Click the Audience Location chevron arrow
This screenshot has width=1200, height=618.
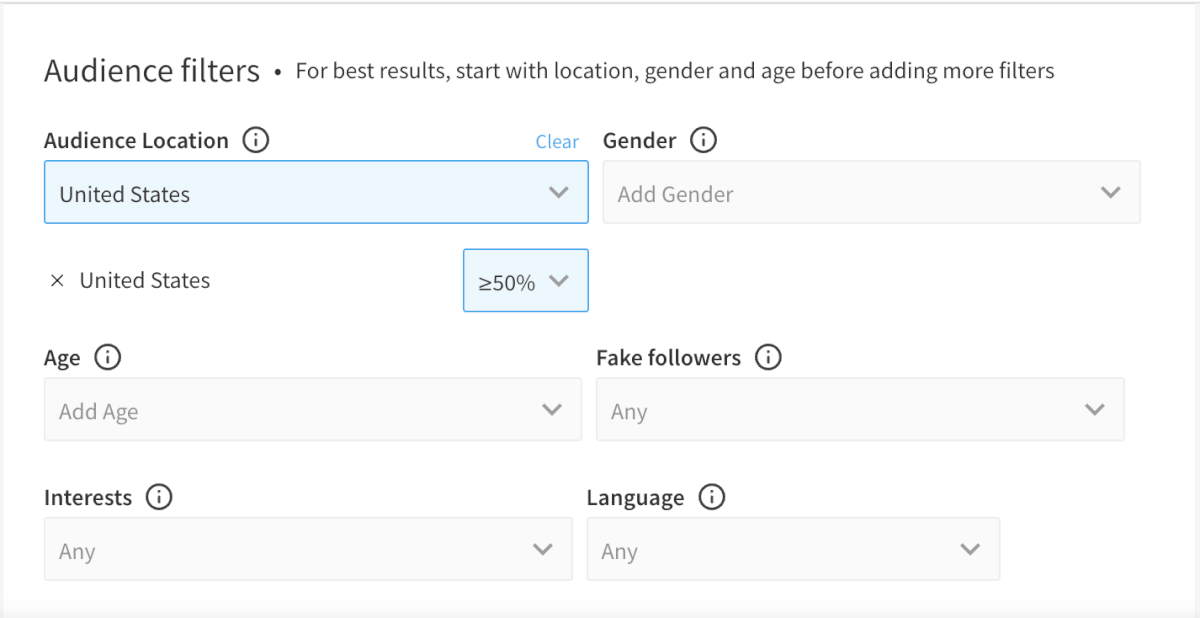[559, 192]
